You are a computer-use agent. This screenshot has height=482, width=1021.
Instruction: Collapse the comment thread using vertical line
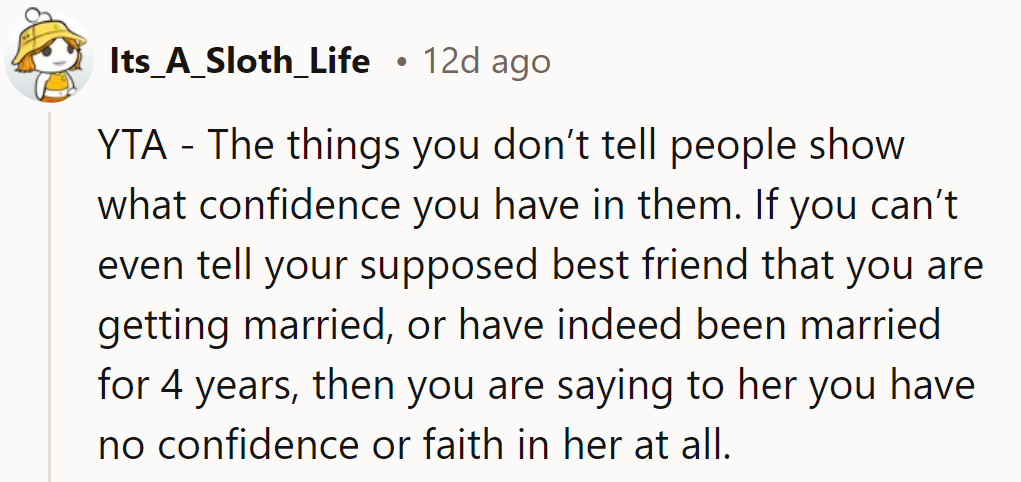tap(49, 300)
